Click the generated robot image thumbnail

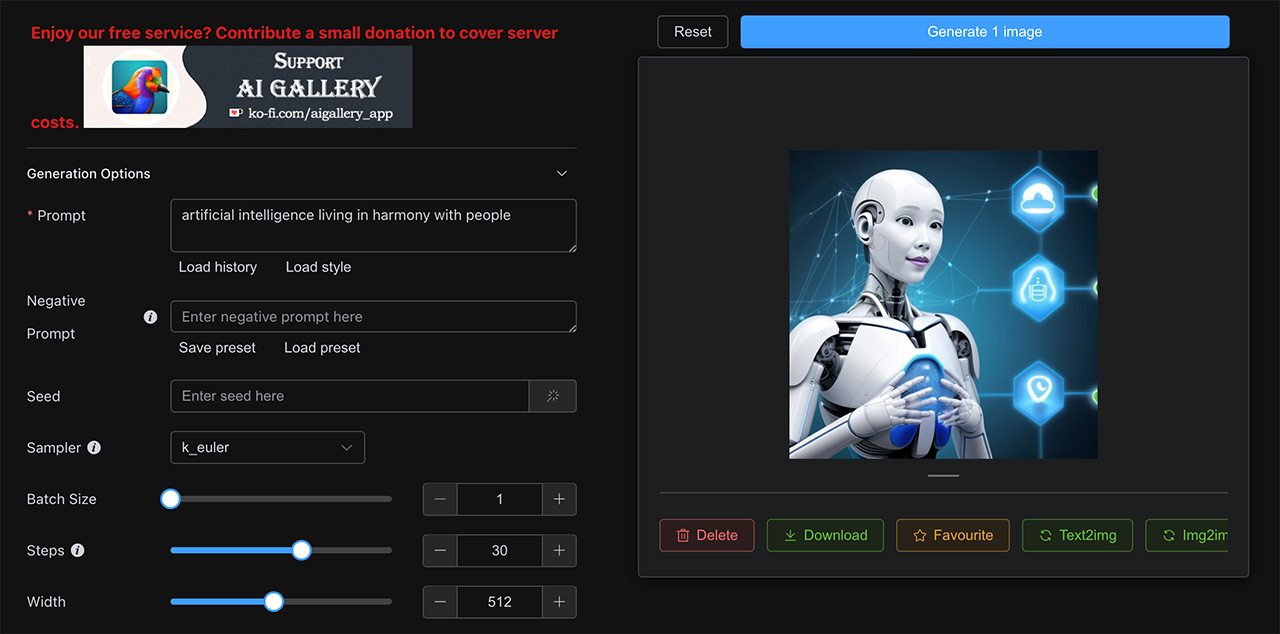(x=943, y=305)
